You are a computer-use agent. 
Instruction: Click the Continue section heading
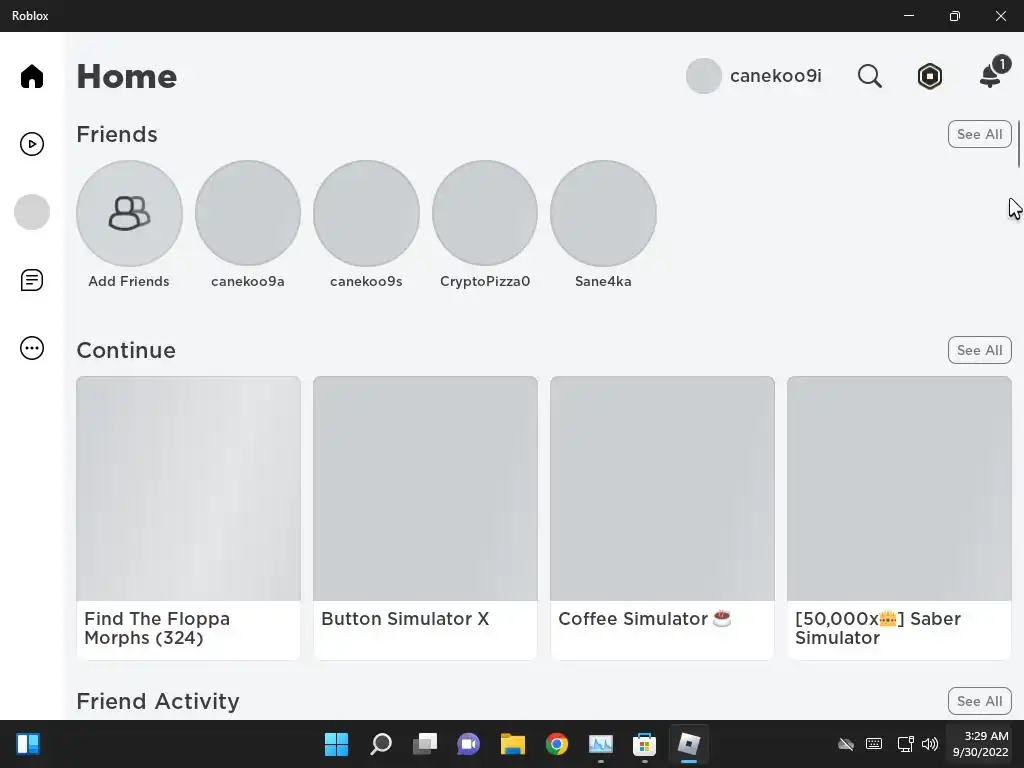126,350
